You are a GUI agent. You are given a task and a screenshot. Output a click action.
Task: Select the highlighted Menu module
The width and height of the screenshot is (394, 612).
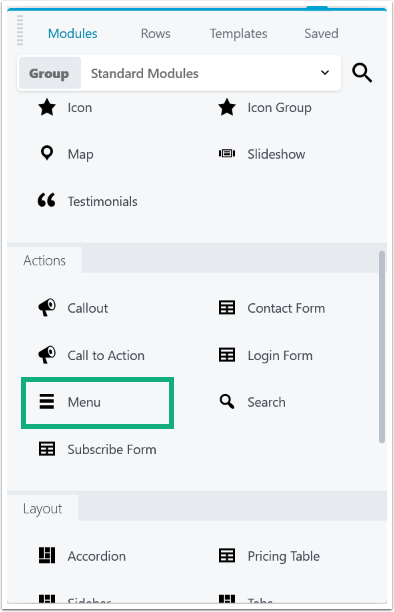click(97, 402)
